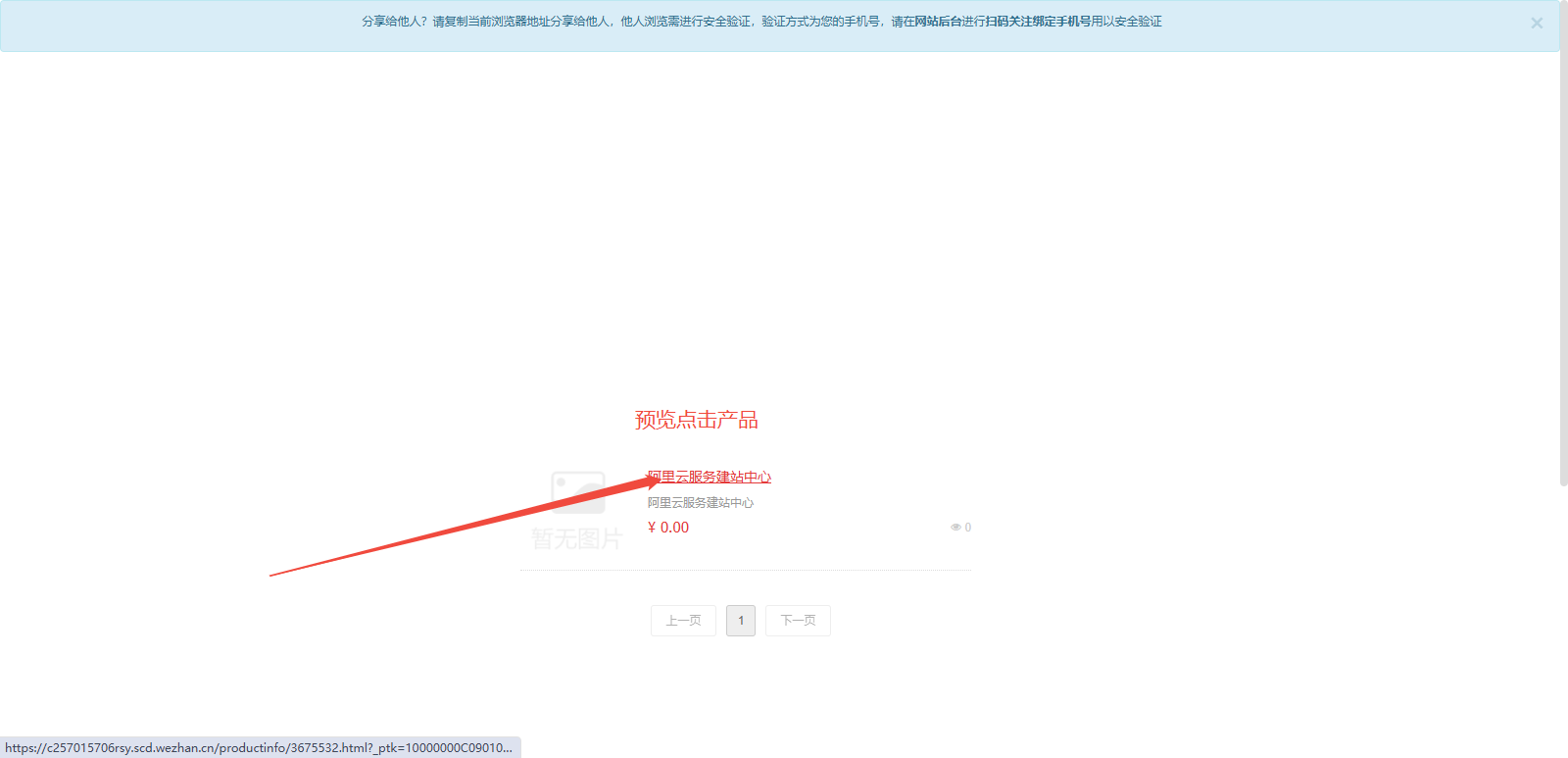The image size is (1568, 758).
Task: Click the ¥ 0.00 price
Action: point(668,528)
